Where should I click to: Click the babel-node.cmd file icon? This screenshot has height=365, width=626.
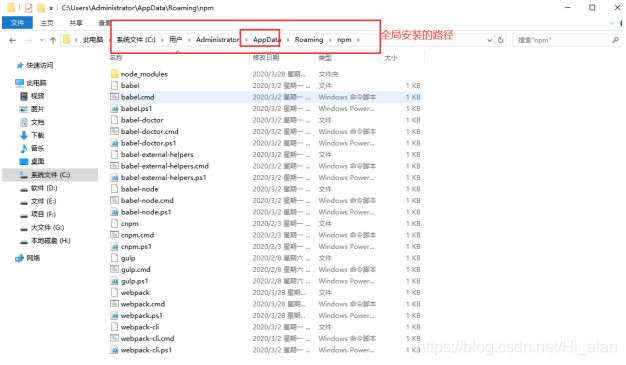click(x=114, y=200)
